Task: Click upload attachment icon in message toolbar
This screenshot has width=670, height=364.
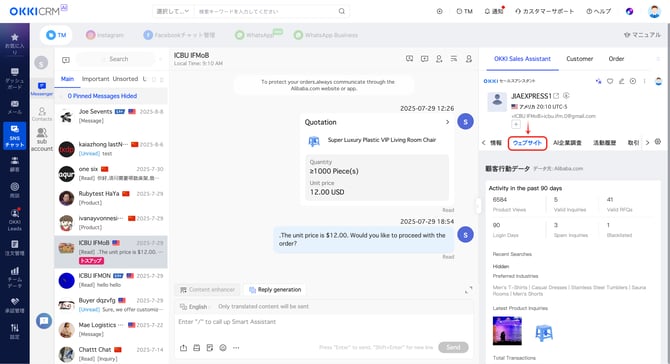Action: pos(183,348)
